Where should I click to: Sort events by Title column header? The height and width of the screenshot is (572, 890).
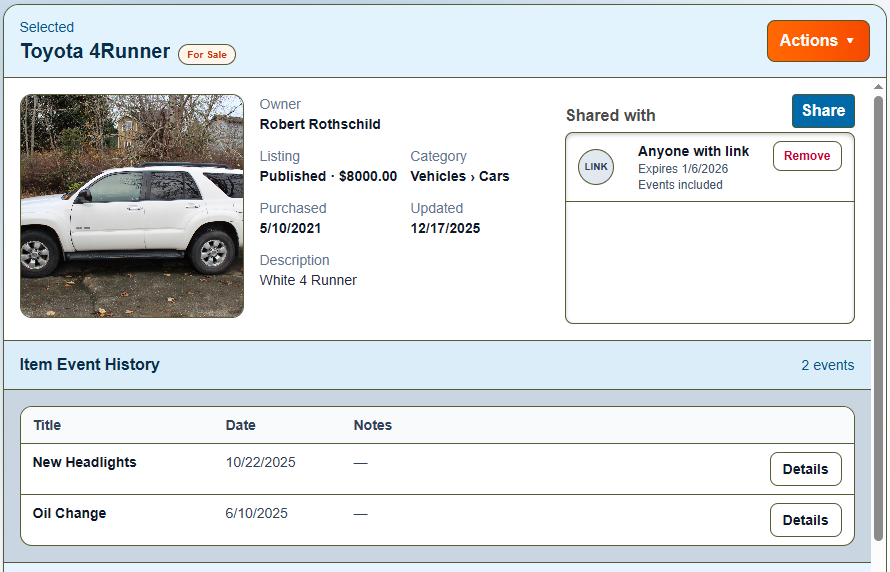(47, 425)
